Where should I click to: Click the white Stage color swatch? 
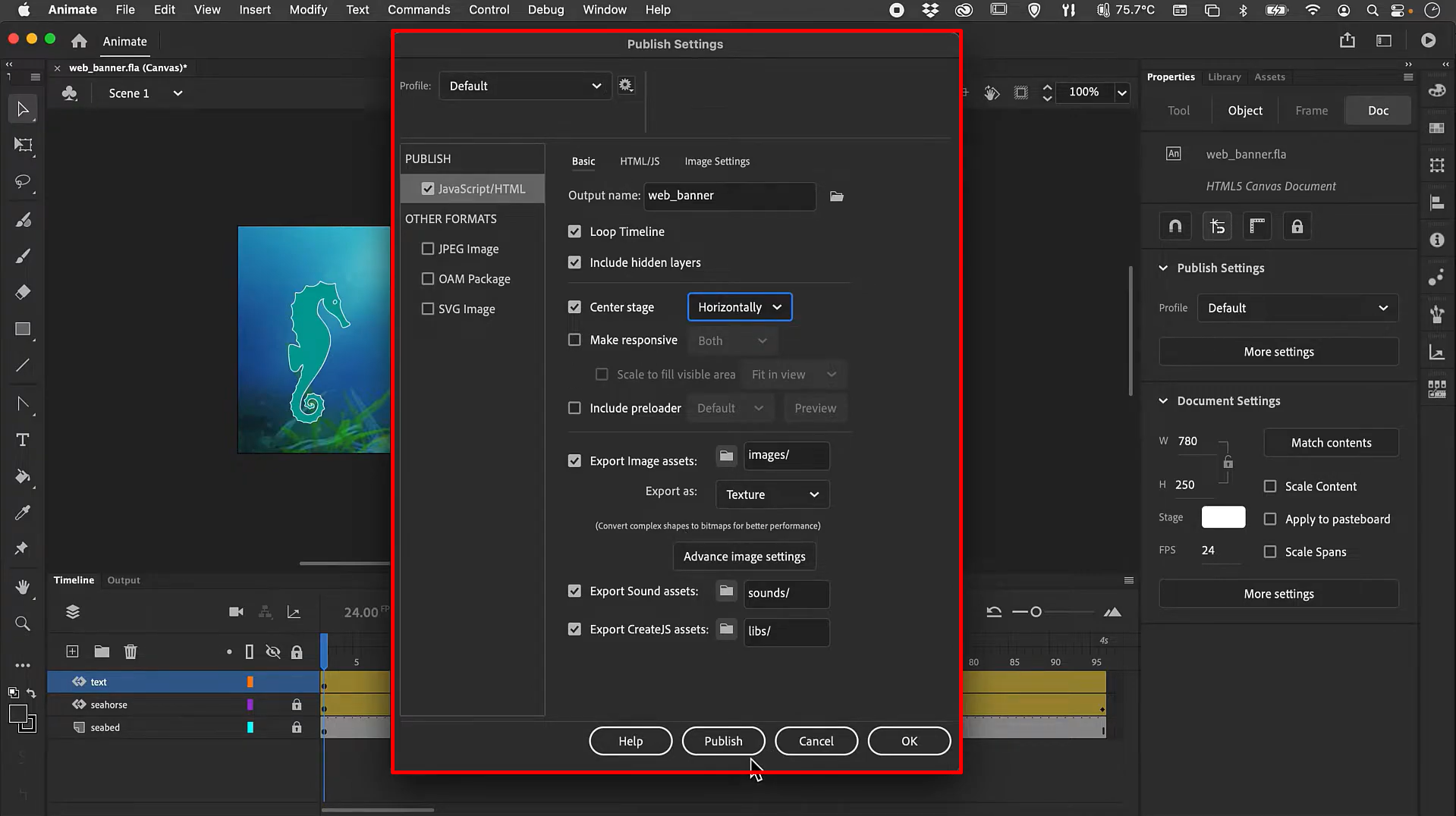pyautogui.click(x=1222, y=516)
